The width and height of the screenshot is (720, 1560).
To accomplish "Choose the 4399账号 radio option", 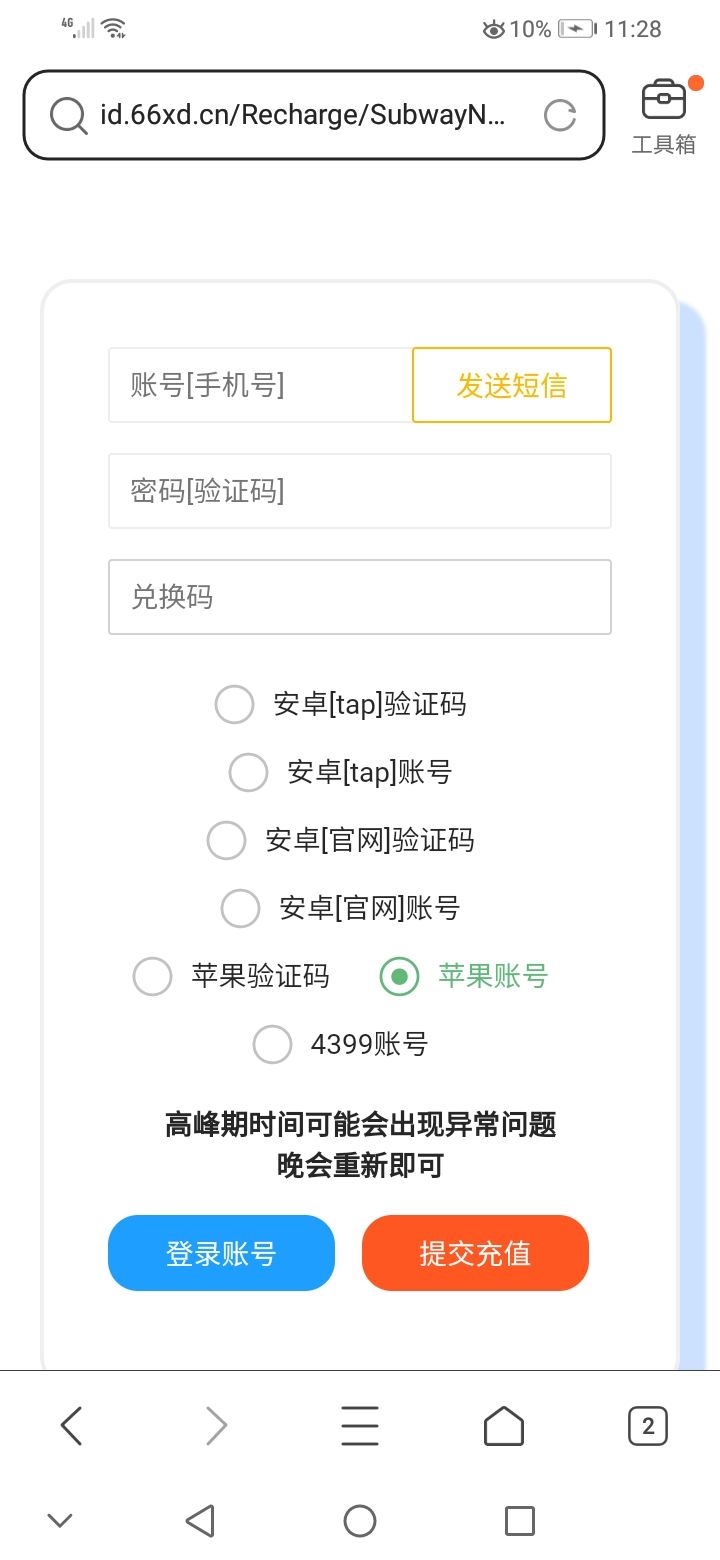I will coord(273,1044).
